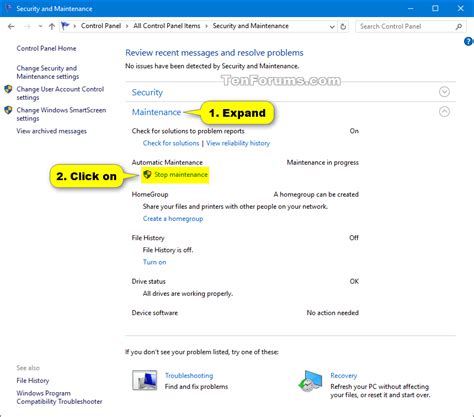The width and height of the screenshot is (474, 417).
Task: Open Change Security and Maintenance settings
Action: [x=48, y=72]
